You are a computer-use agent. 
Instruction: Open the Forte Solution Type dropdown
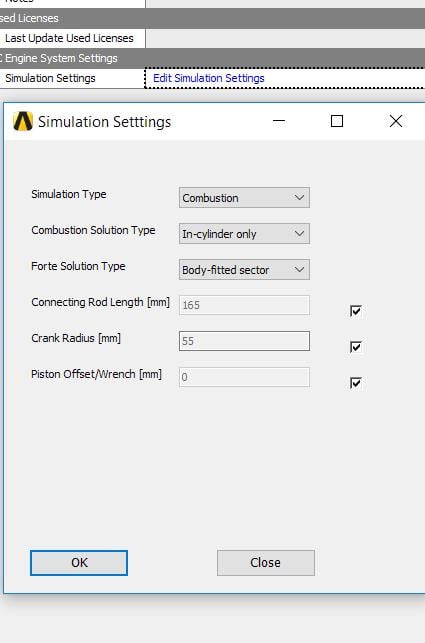click(244, 270)
